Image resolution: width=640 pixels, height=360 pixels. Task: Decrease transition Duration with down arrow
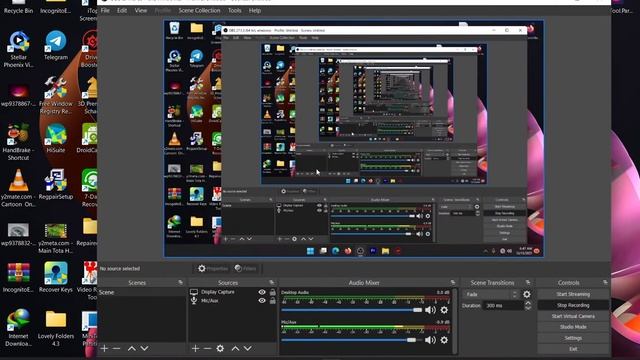[x=528, y=308]
